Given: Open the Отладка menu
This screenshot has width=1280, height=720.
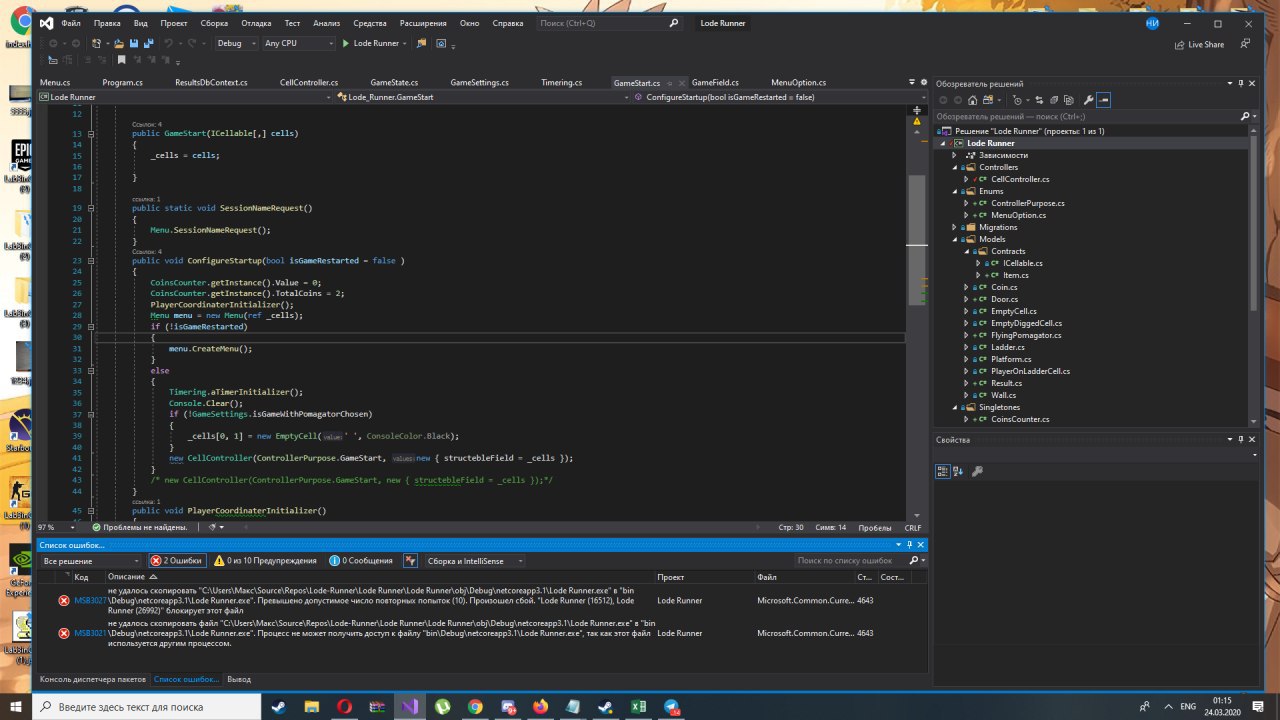Looking at the screenshot, I should point(256,22).
